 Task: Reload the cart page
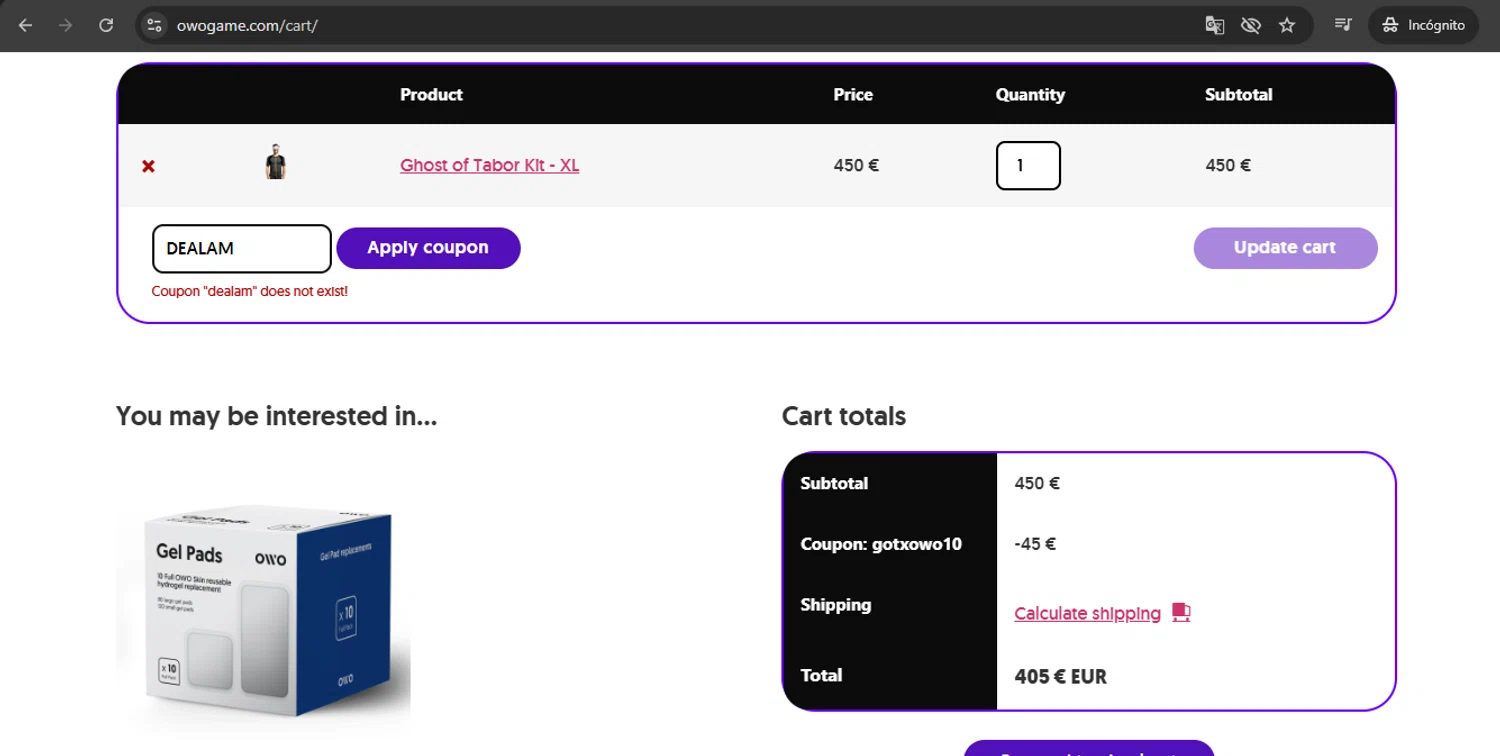(106, 25)
